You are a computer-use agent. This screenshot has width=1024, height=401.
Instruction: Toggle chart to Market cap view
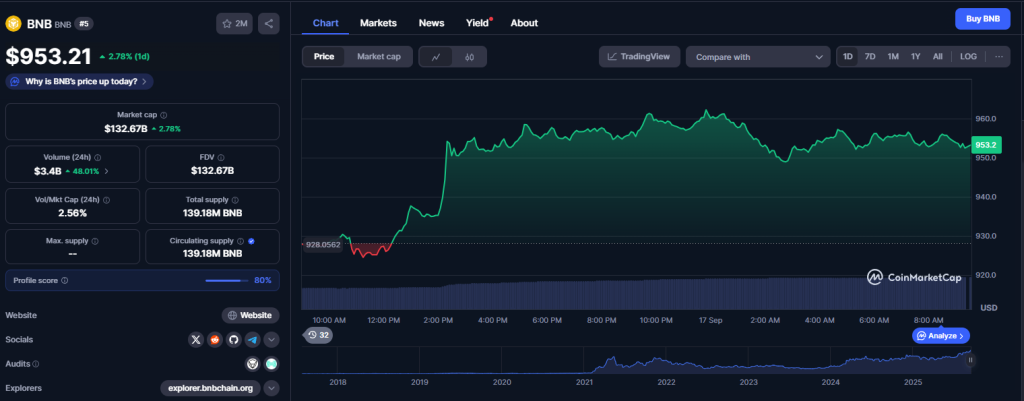click(x=379, y=57)
